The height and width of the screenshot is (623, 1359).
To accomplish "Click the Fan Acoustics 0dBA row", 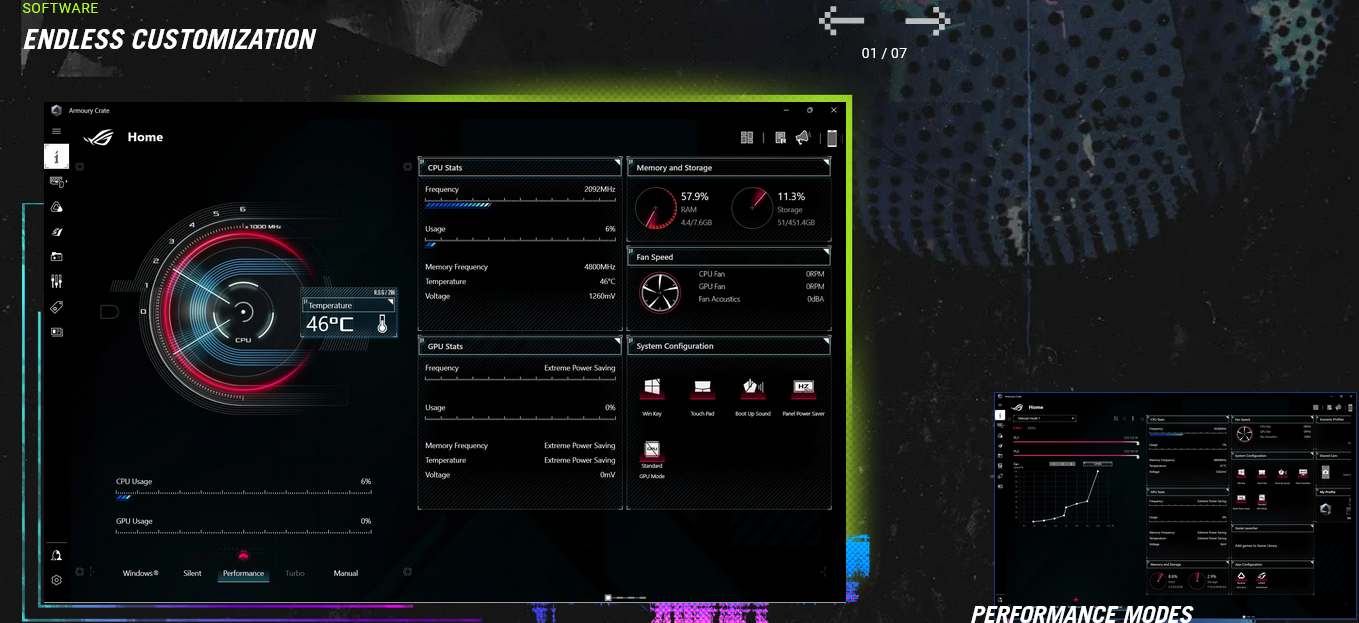I will pyautogui.click(x=761, y=299).
